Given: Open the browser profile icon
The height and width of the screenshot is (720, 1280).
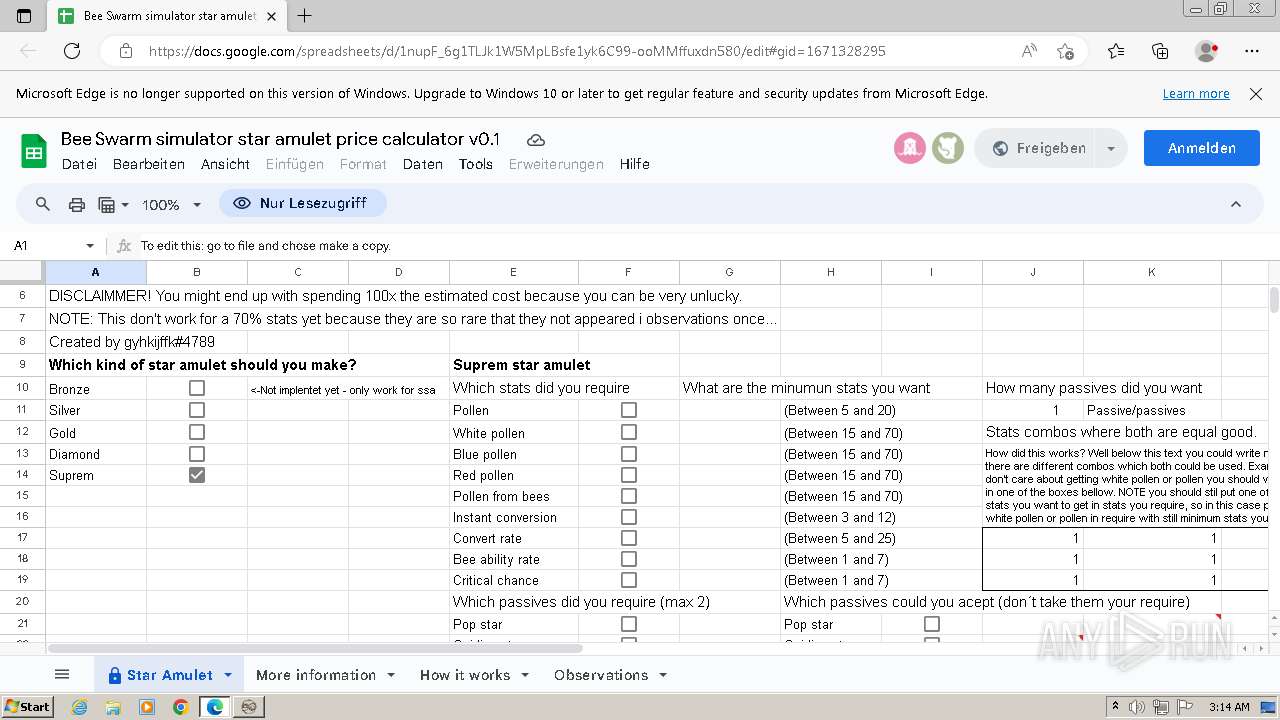Looking at the screenshot, I should click(1207, 51).
